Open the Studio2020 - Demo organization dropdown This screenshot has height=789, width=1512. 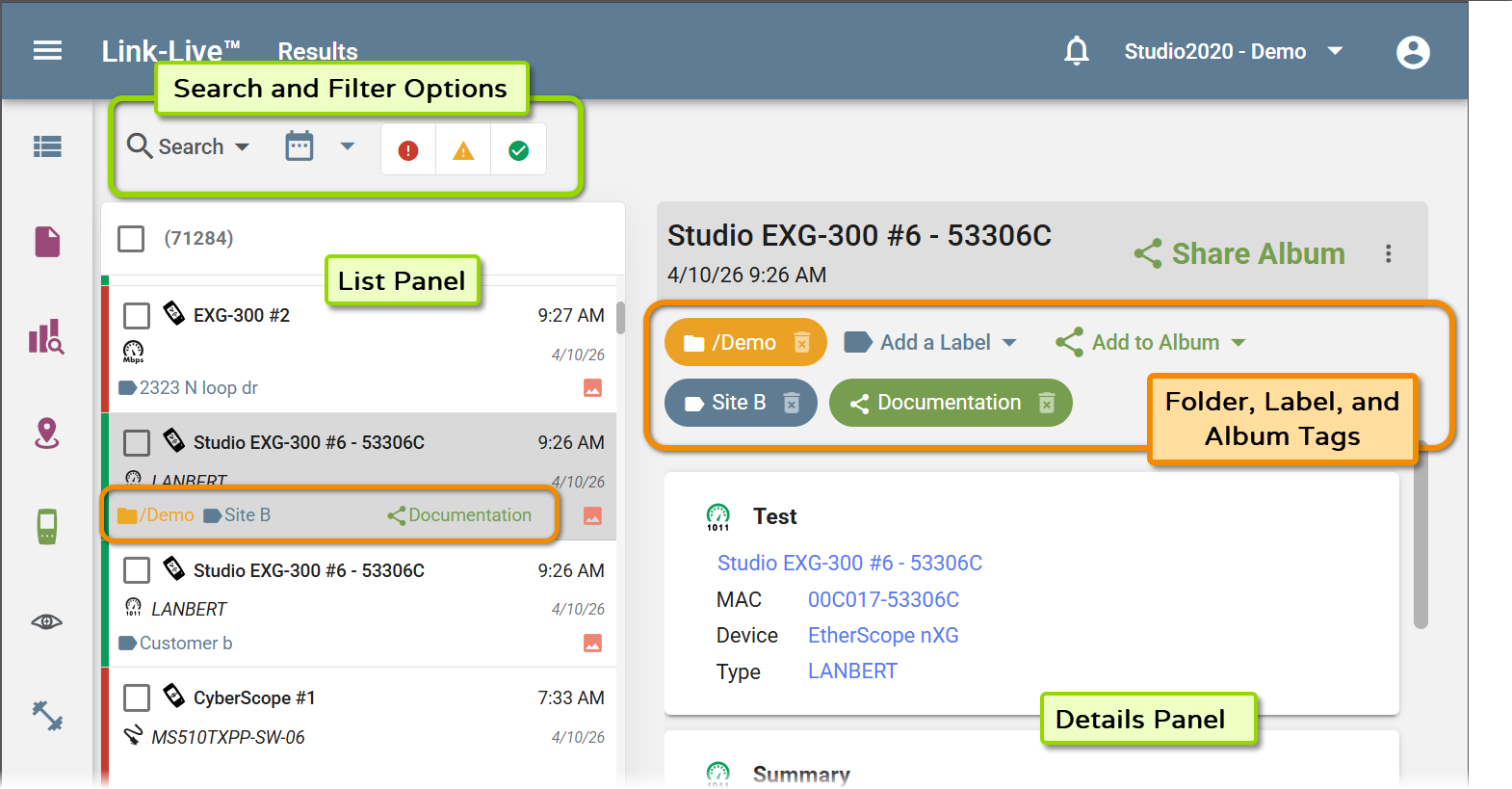coord(1234,51)
